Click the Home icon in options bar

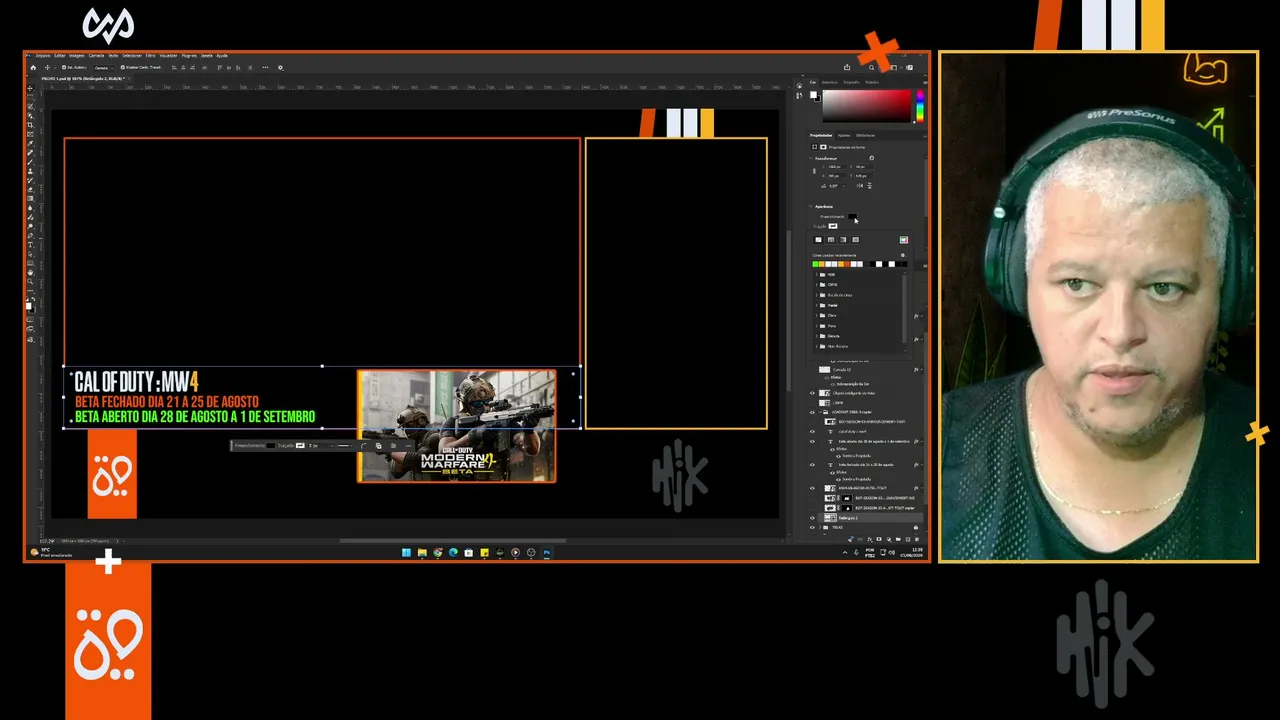[32, 67]
